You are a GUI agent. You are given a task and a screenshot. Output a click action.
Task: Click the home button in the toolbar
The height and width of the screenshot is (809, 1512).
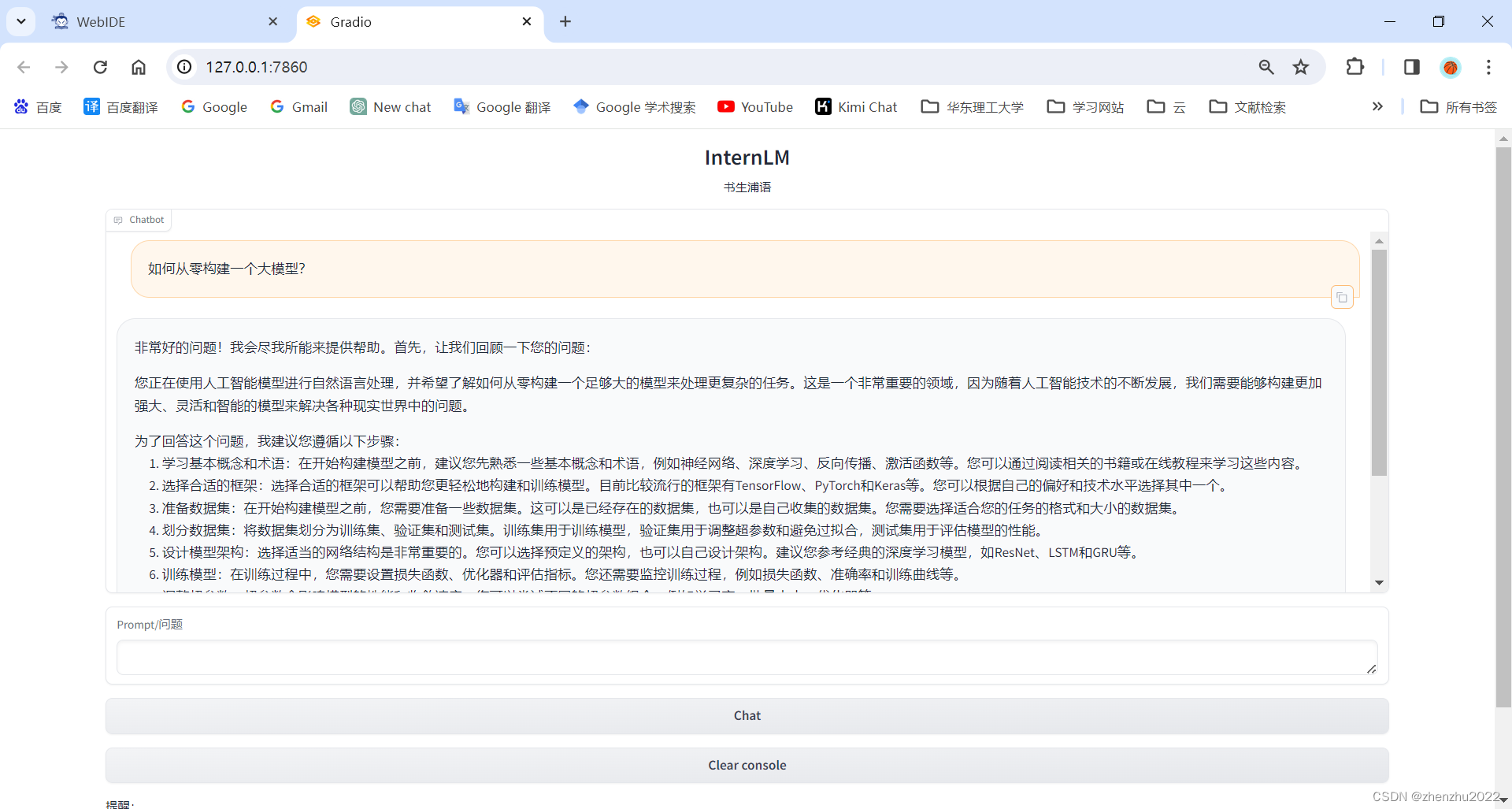(x=139, y=67)
